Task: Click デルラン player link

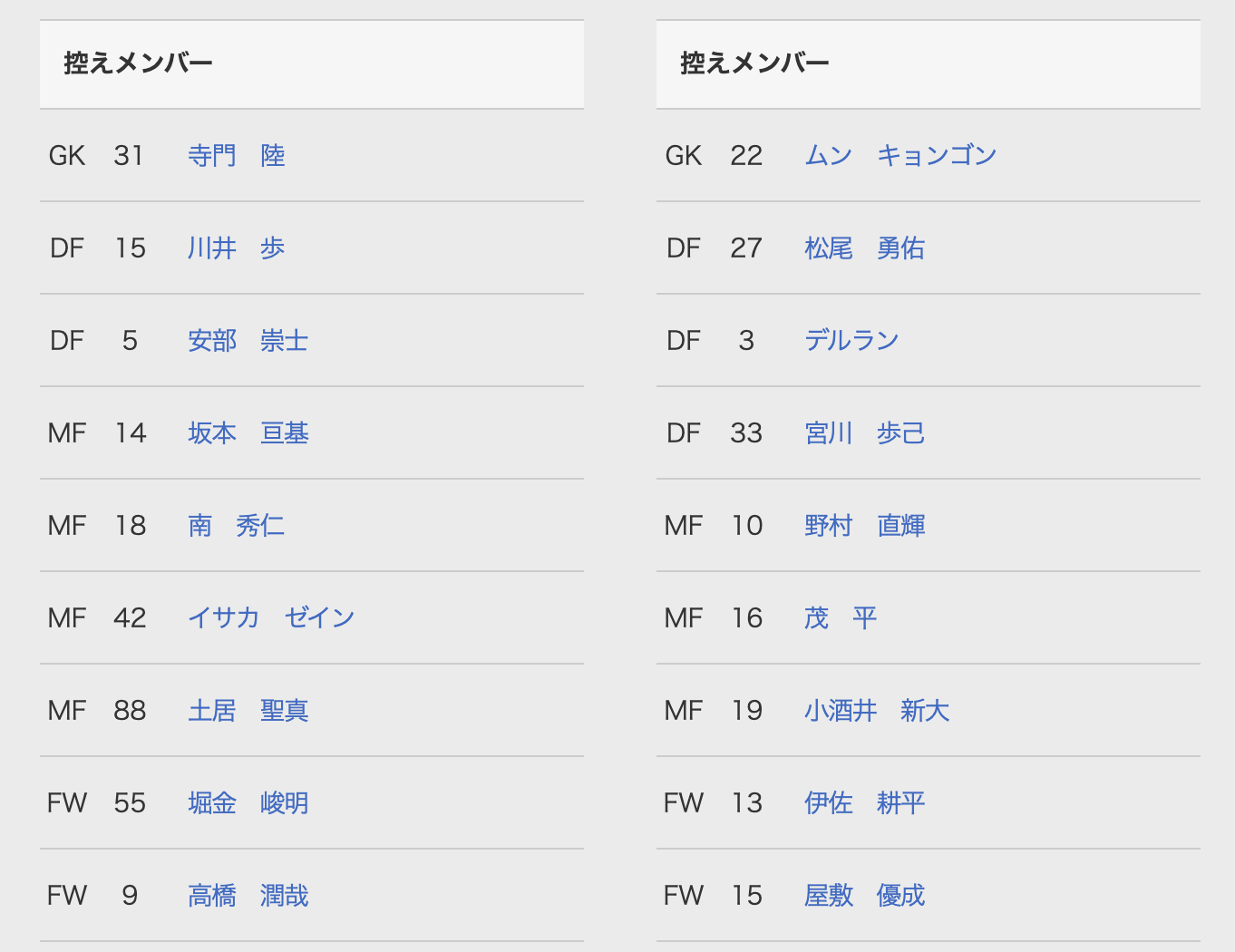Action: [x=851, y=341]
